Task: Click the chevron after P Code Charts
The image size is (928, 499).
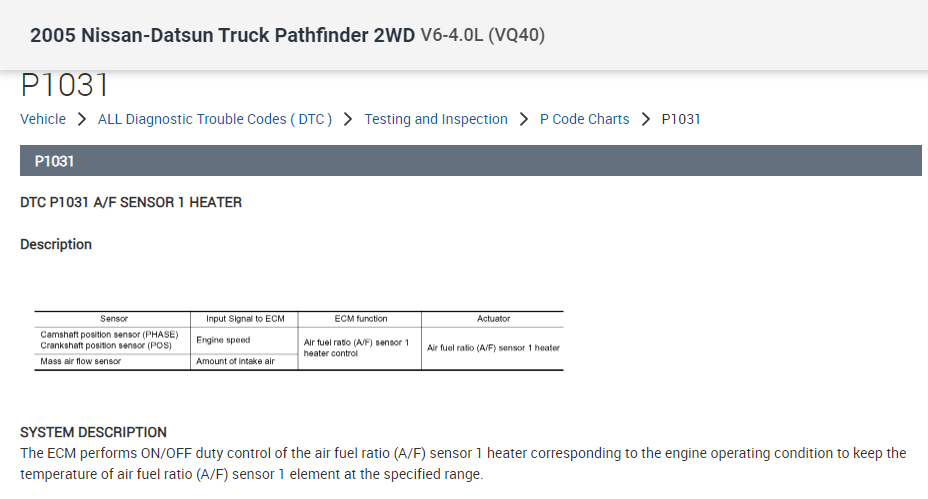Action: [646, 119]
